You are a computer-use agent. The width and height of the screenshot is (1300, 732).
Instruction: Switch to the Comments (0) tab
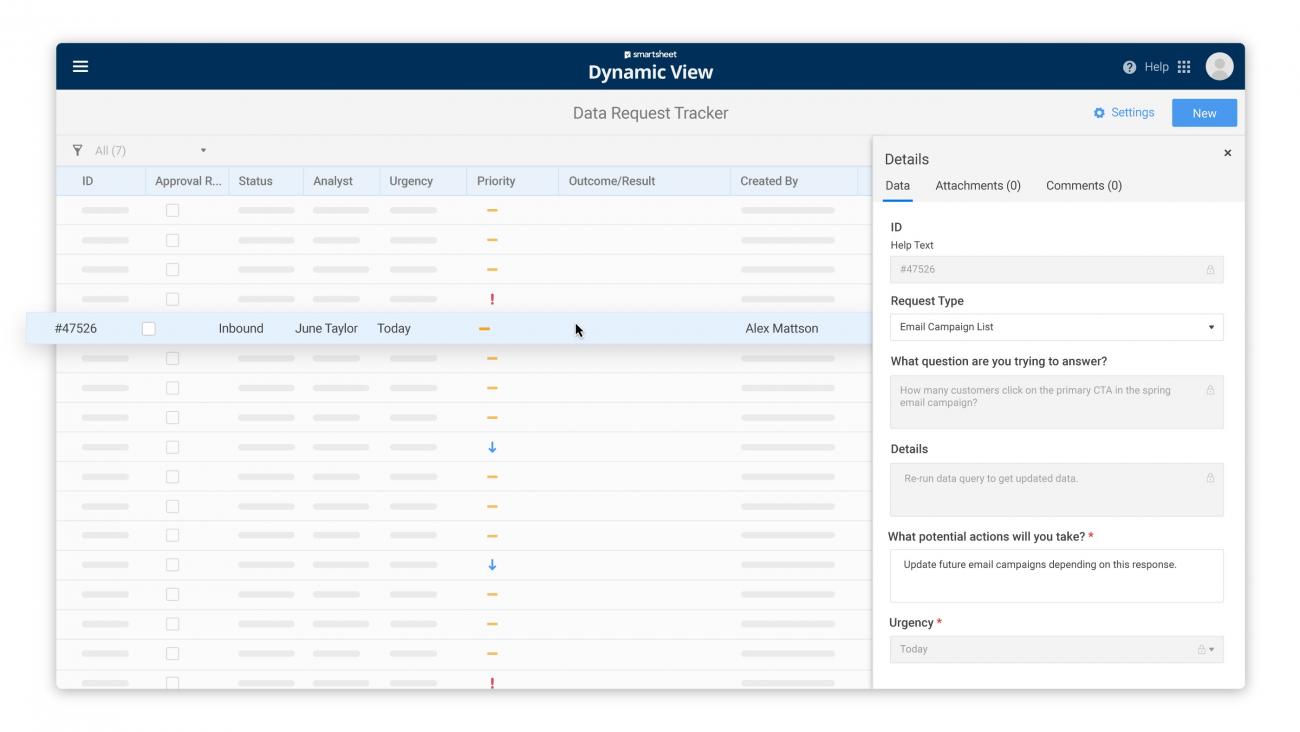[x=1083, y=186]
